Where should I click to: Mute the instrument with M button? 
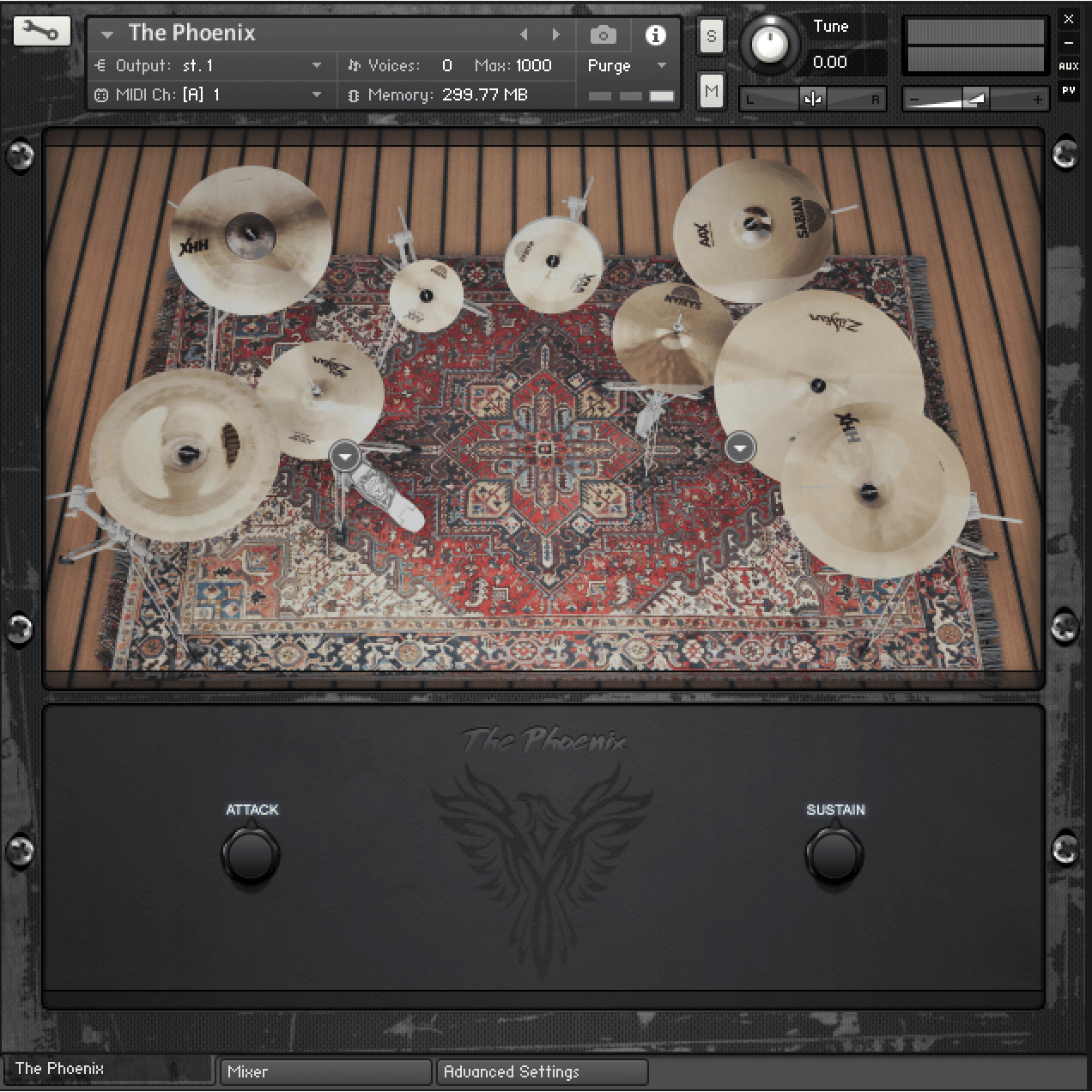711,91
